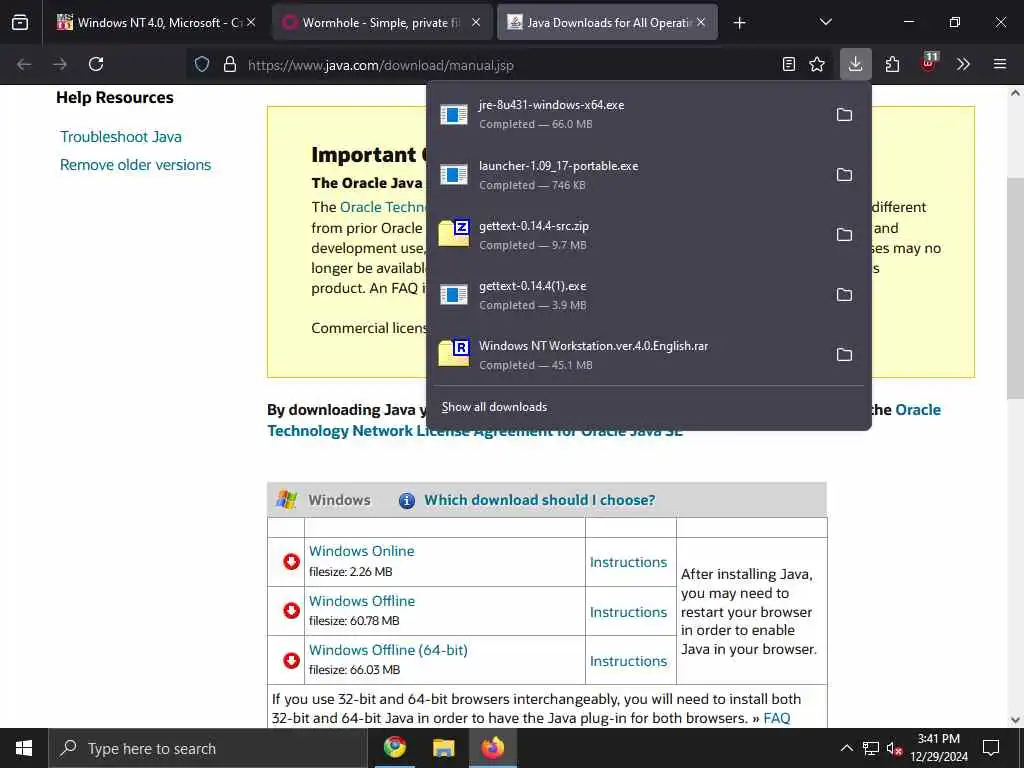Open Troubleshoot Java link
This screenshot has height=768, width=1024.
[121, 136]
